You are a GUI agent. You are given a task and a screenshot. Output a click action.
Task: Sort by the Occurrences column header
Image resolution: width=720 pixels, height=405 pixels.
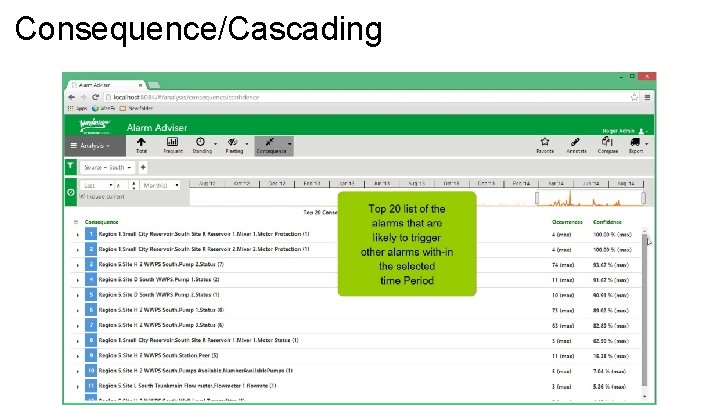pos(567,222)
